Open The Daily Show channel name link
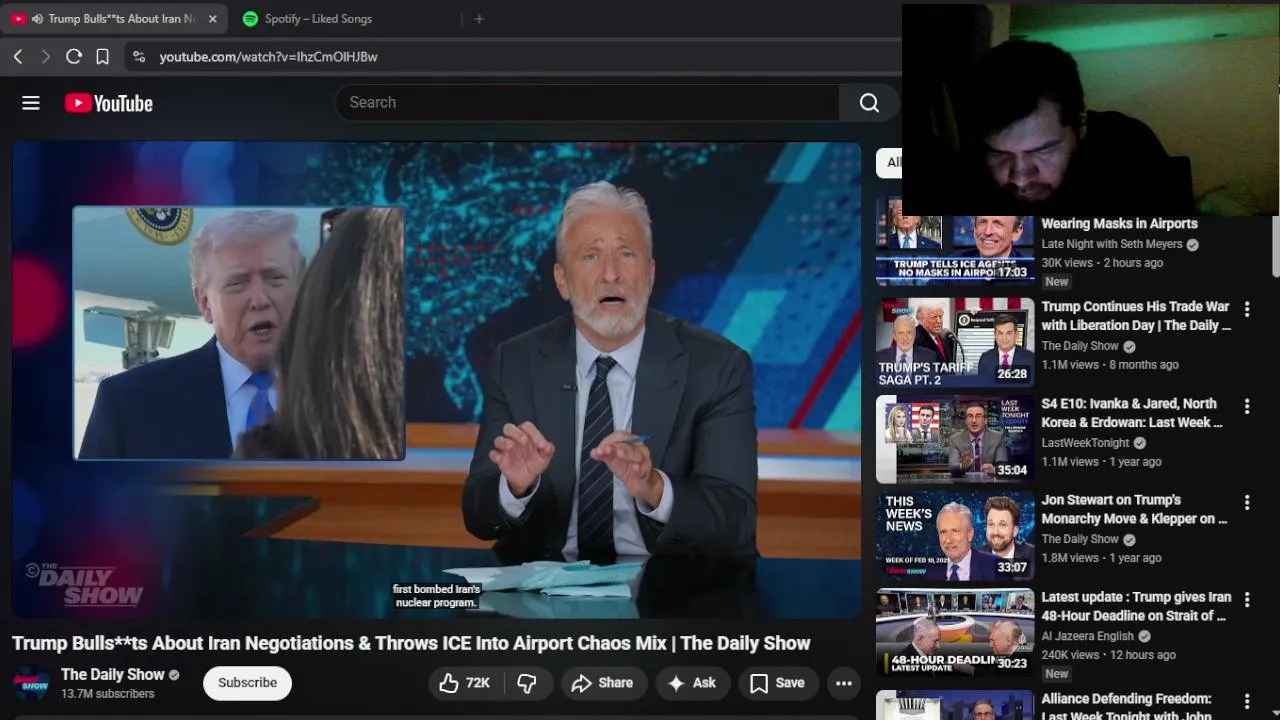 (x=112, y=675)
